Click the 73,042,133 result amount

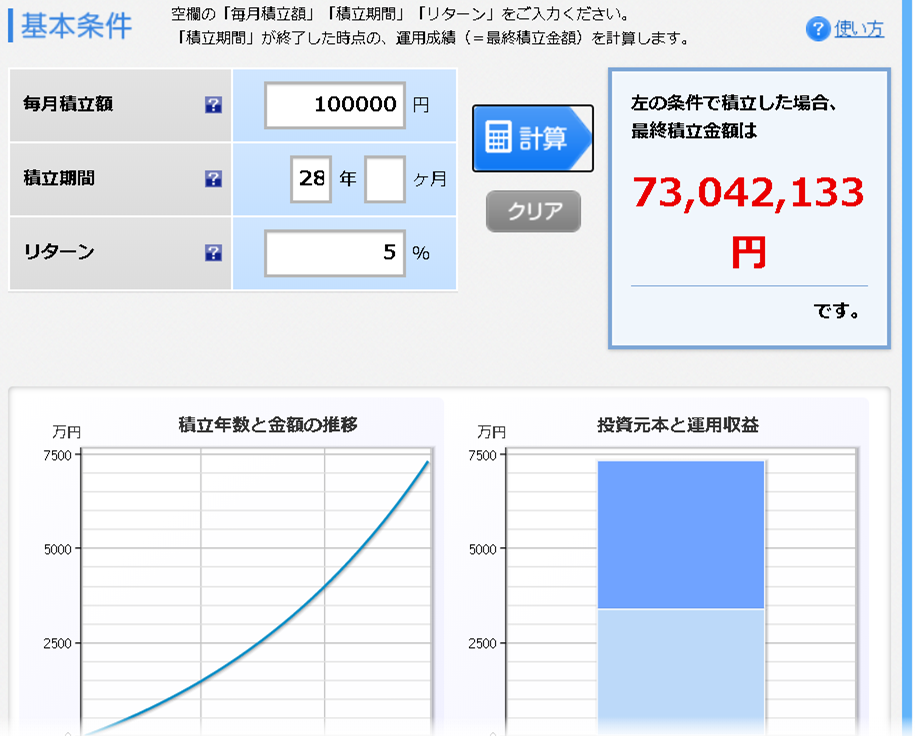748,192
